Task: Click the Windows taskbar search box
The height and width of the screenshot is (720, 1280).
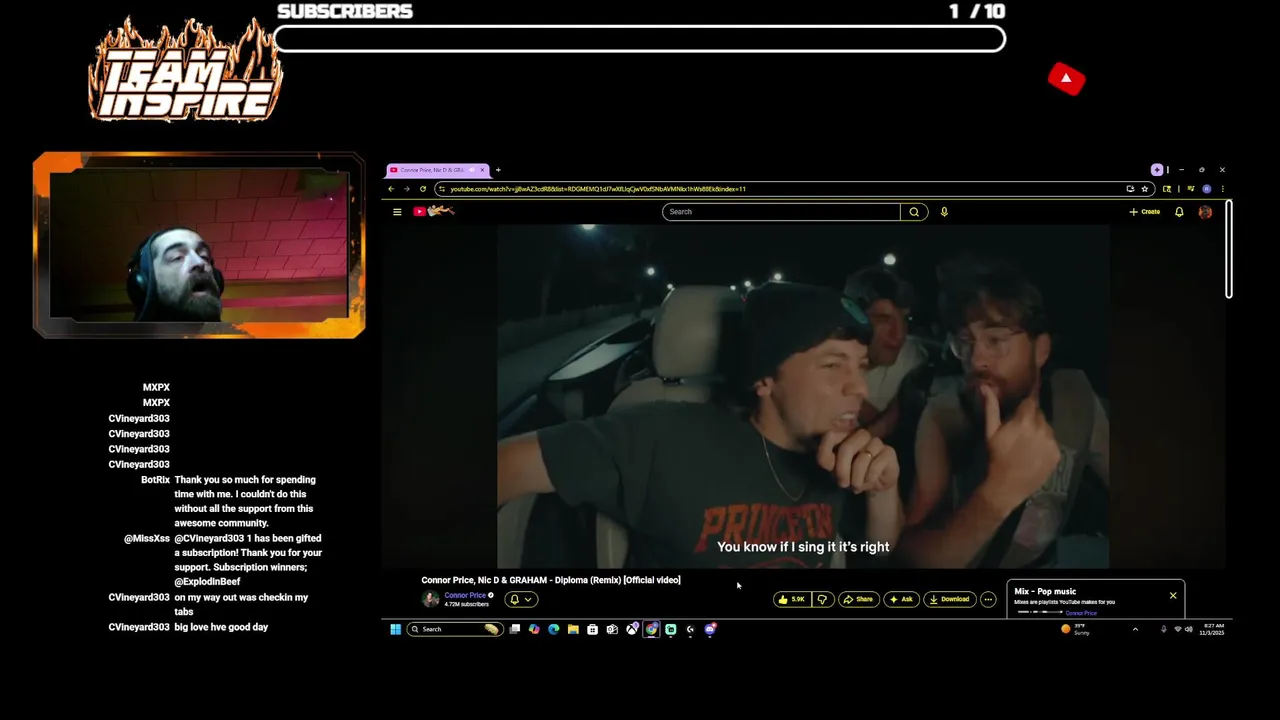Action: pyautogui.click(x=453, y=629)
